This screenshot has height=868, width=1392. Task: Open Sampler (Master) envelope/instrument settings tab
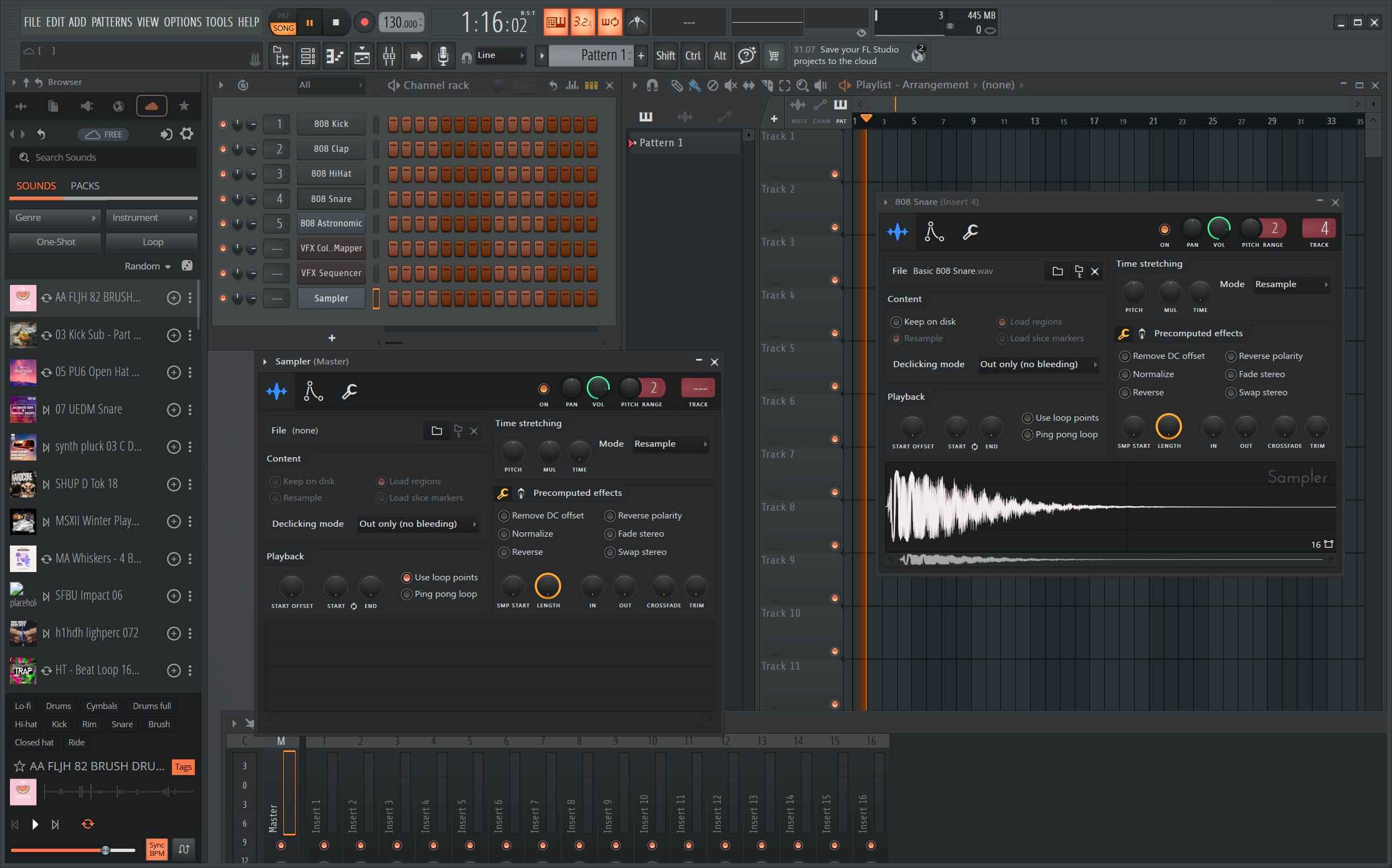313,391
